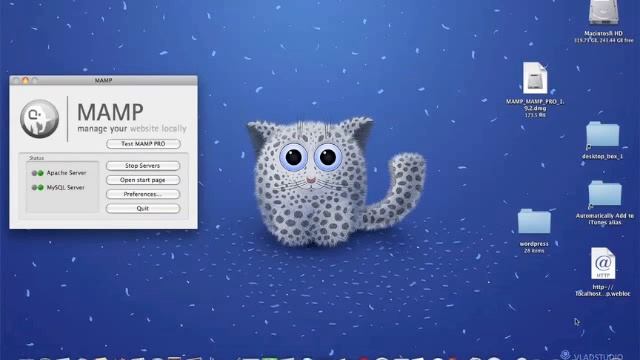This screenshot has width=640, height=360.
Task: Stop the servers in MAMP
Action: [143, 166]
